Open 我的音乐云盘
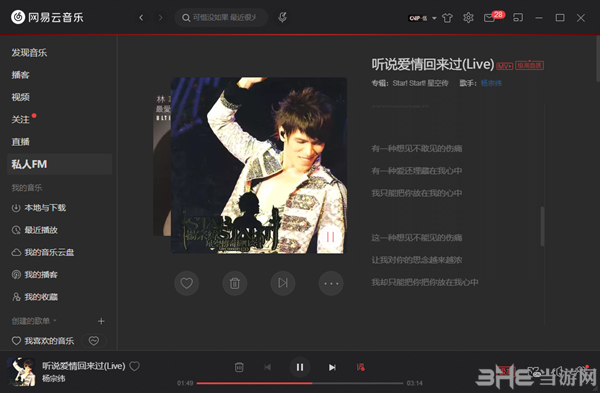This screenshot has height=393, width=600. click(x=42, y=252)
